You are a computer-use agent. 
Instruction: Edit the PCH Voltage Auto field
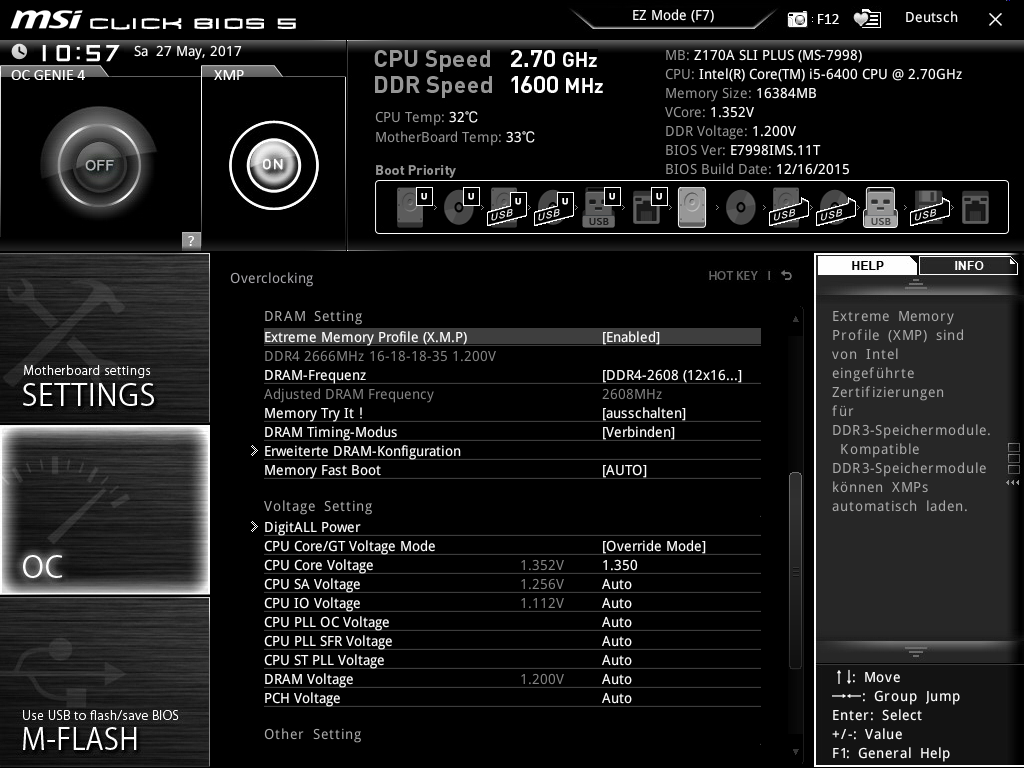616,697
